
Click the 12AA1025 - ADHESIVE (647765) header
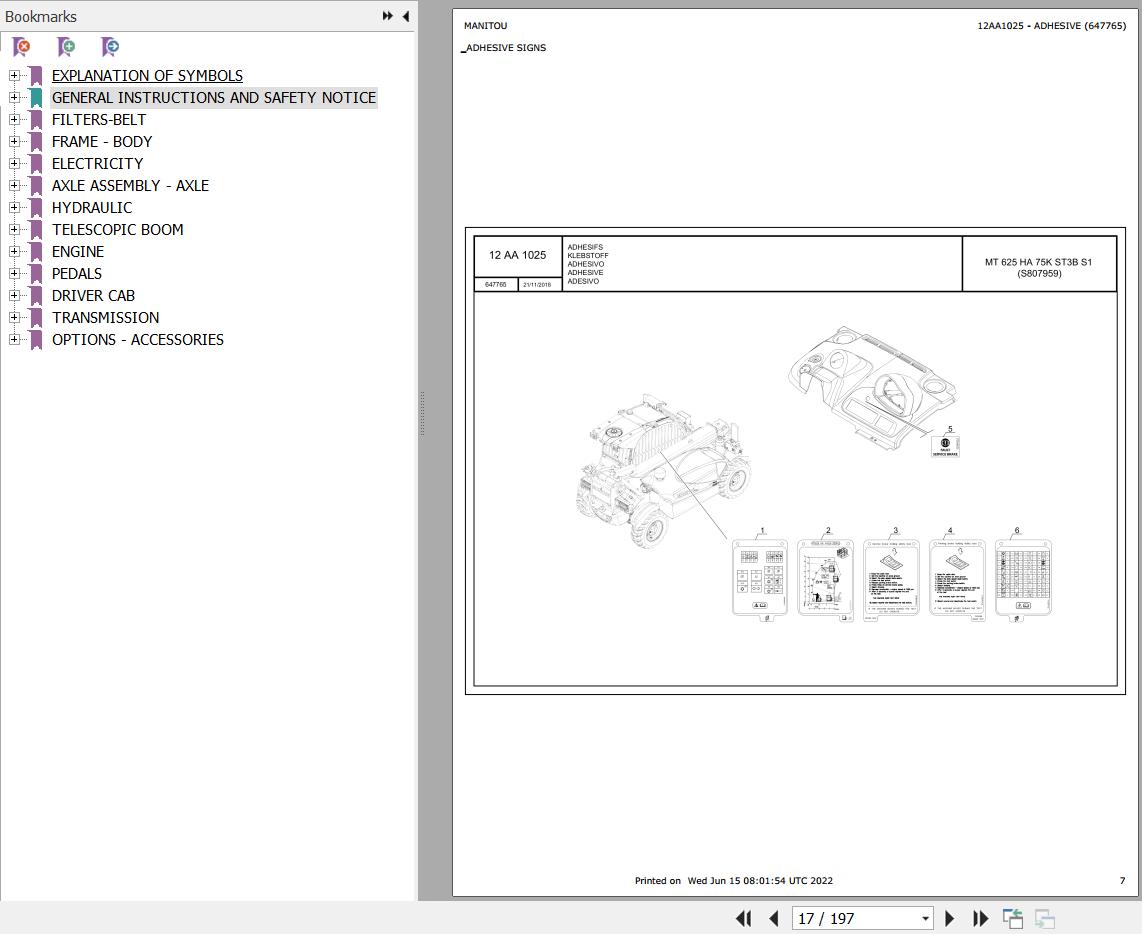coord(1051,25)
